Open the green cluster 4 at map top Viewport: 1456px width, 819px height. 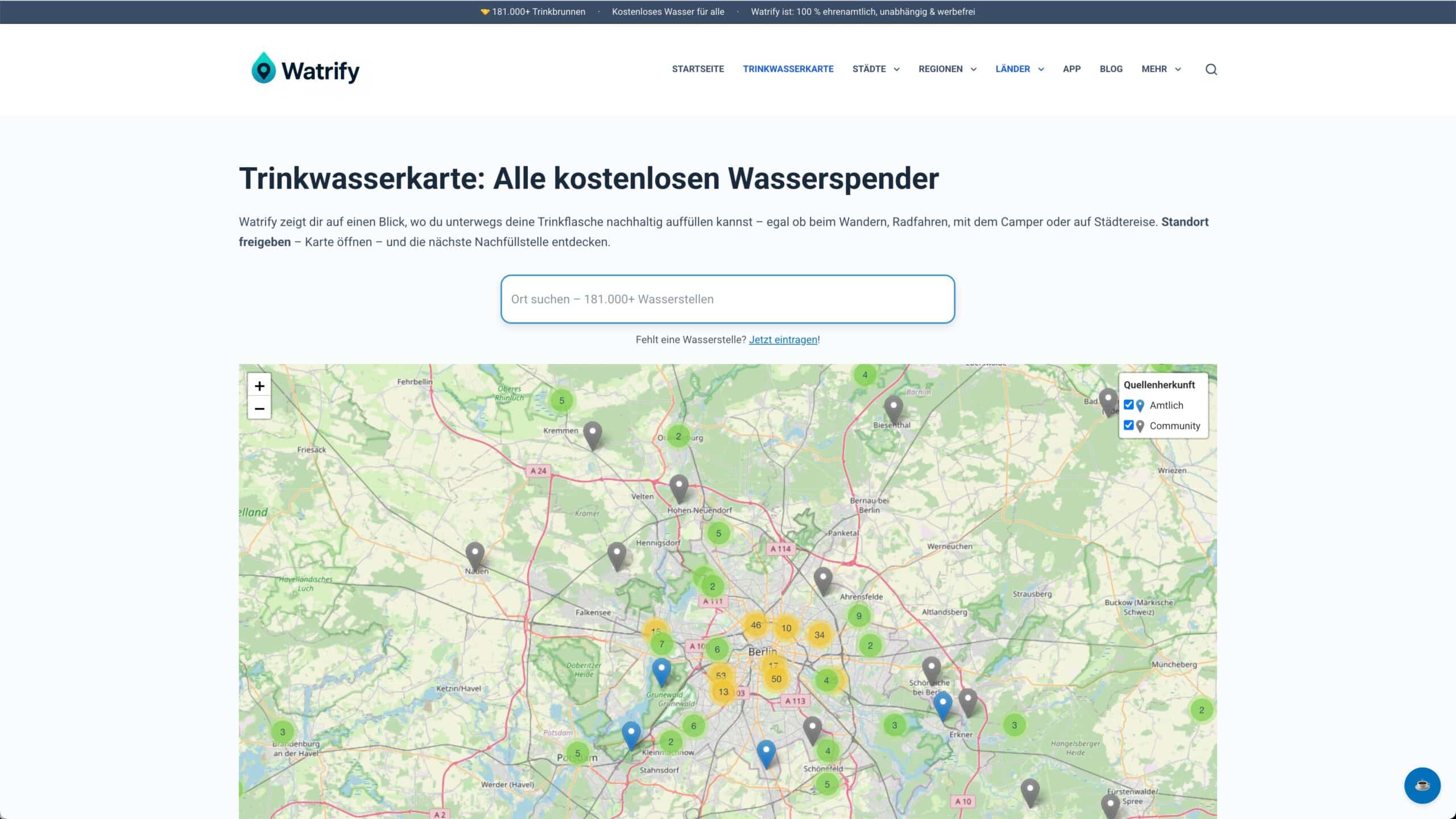coord(865,375)
